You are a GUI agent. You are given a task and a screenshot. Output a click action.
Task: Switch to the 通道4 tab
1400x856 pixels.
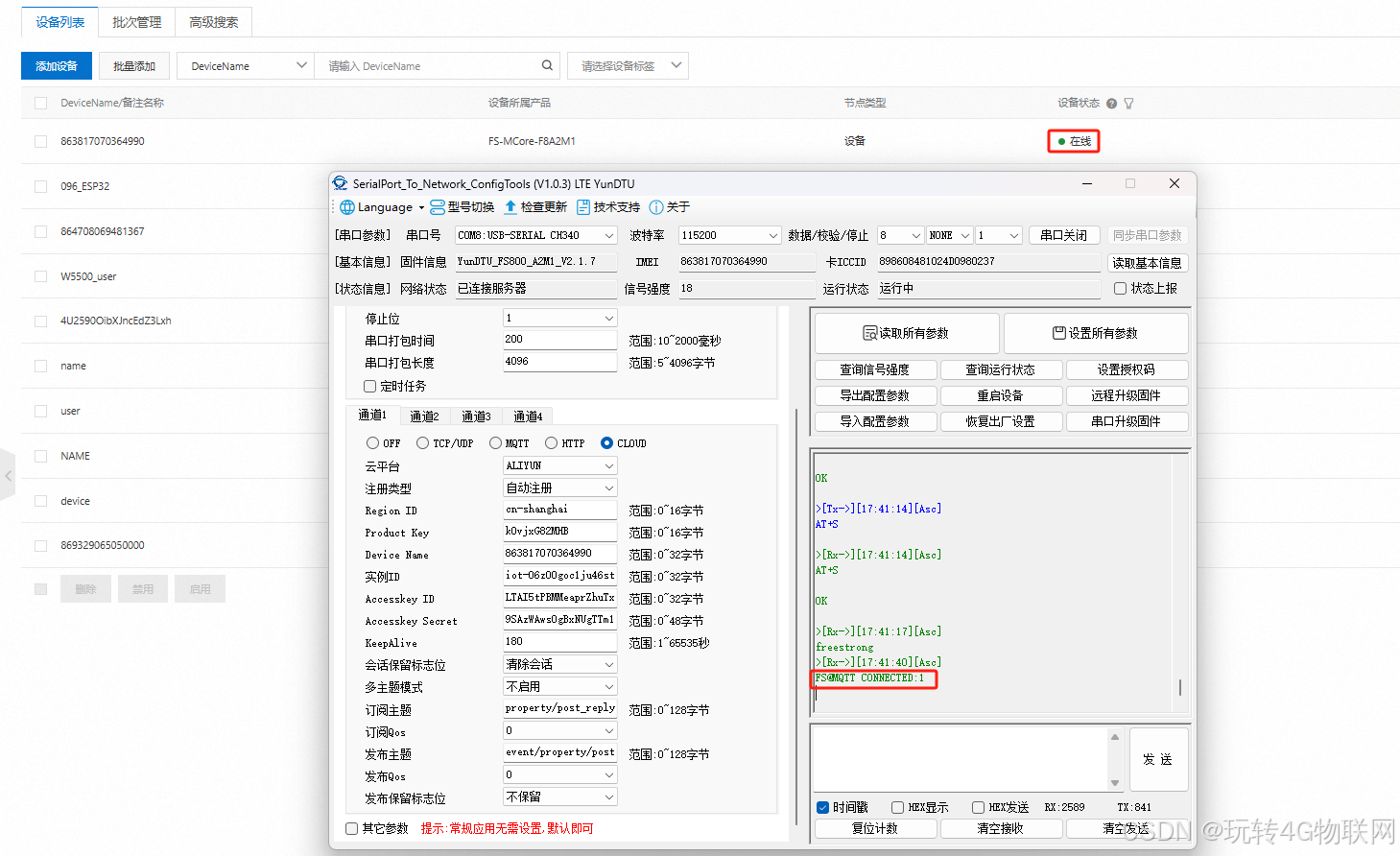pos(528,416)
